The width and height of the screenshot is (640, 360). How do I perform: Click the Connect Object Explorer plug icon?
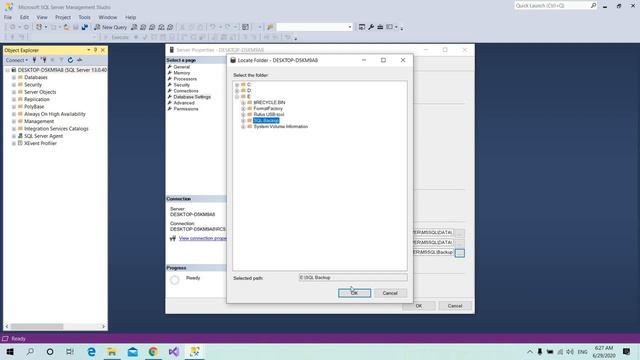click(34, 60)
